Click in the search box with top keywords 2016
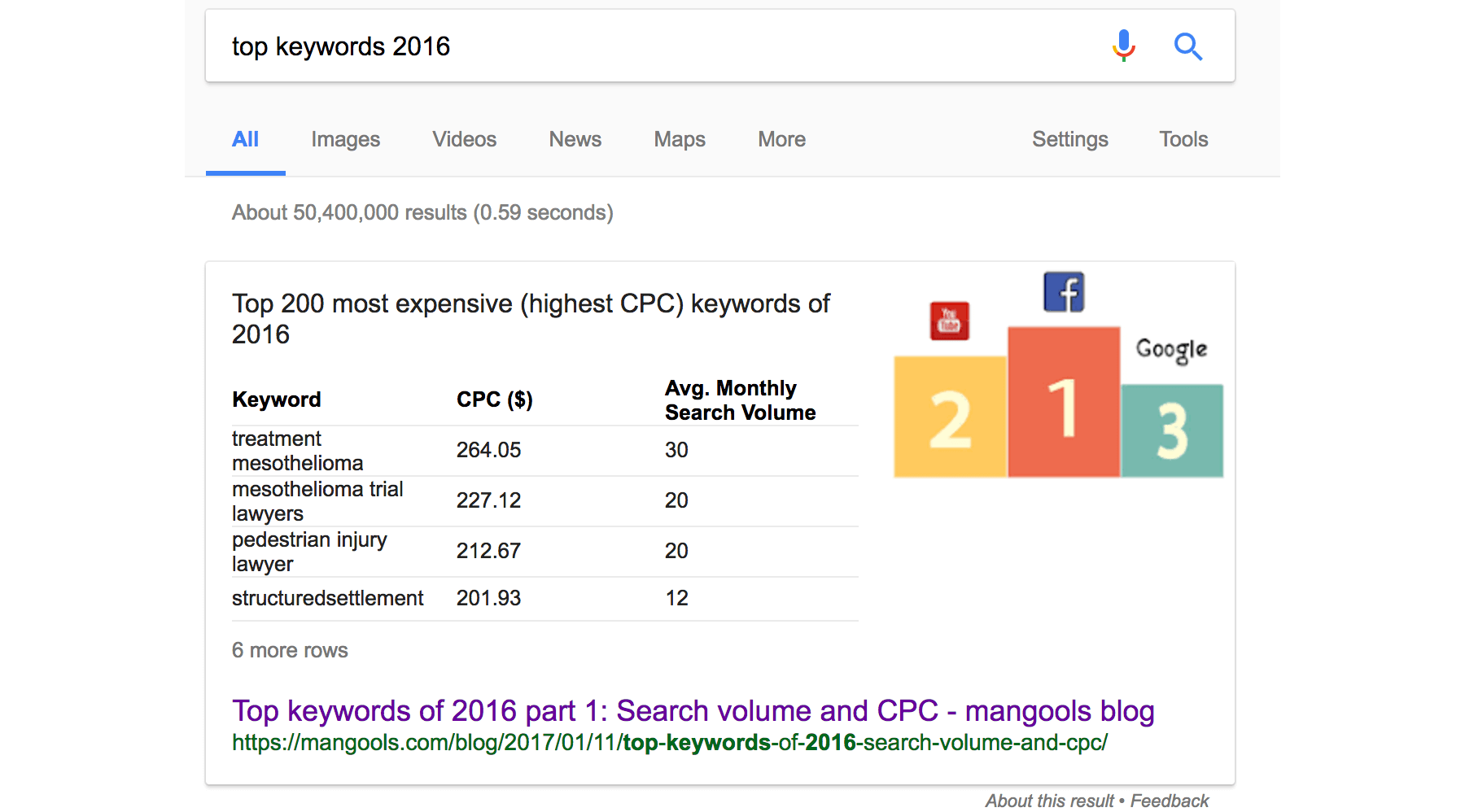Viewport: 1465px width, 812px height. point(651,46)
